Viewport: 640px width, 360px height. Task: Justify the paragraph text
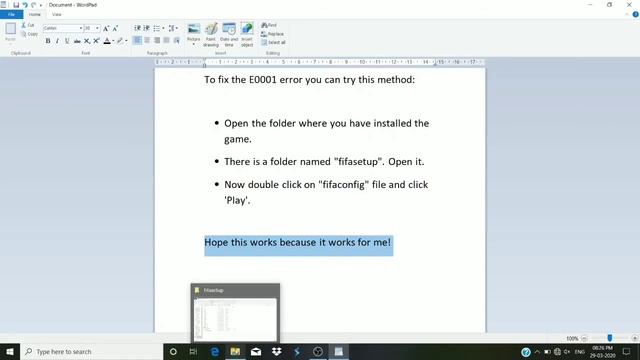coord(167,40)
